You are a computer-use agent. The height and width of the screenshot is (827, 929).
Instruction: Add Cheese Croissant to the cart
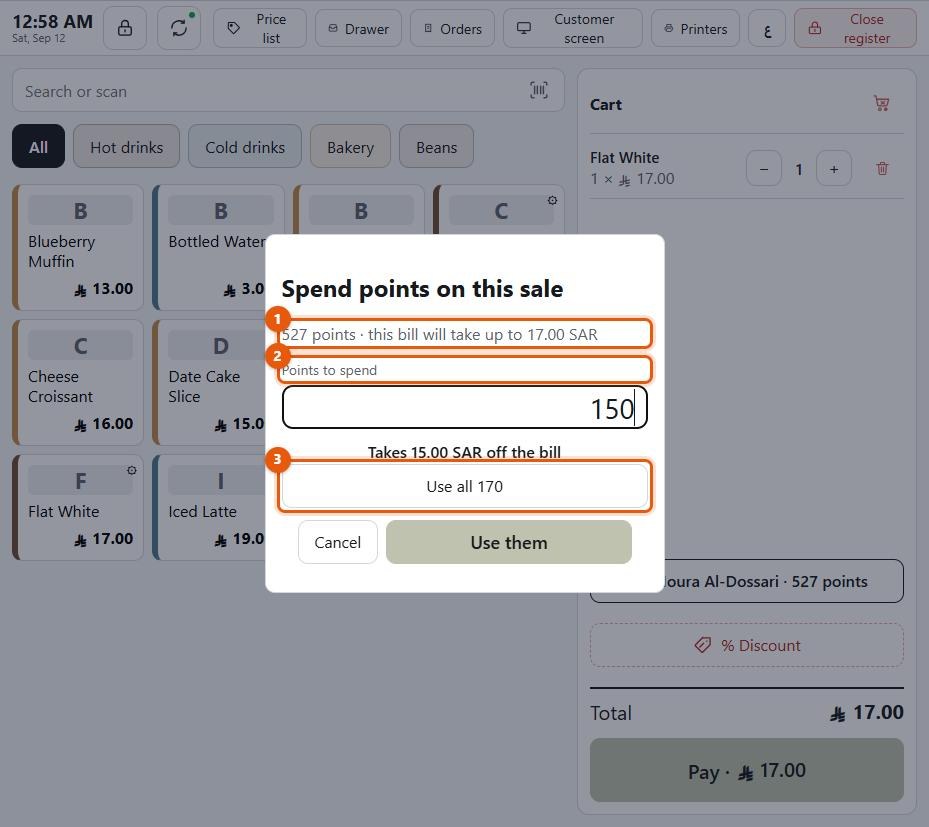coord(78,382)
